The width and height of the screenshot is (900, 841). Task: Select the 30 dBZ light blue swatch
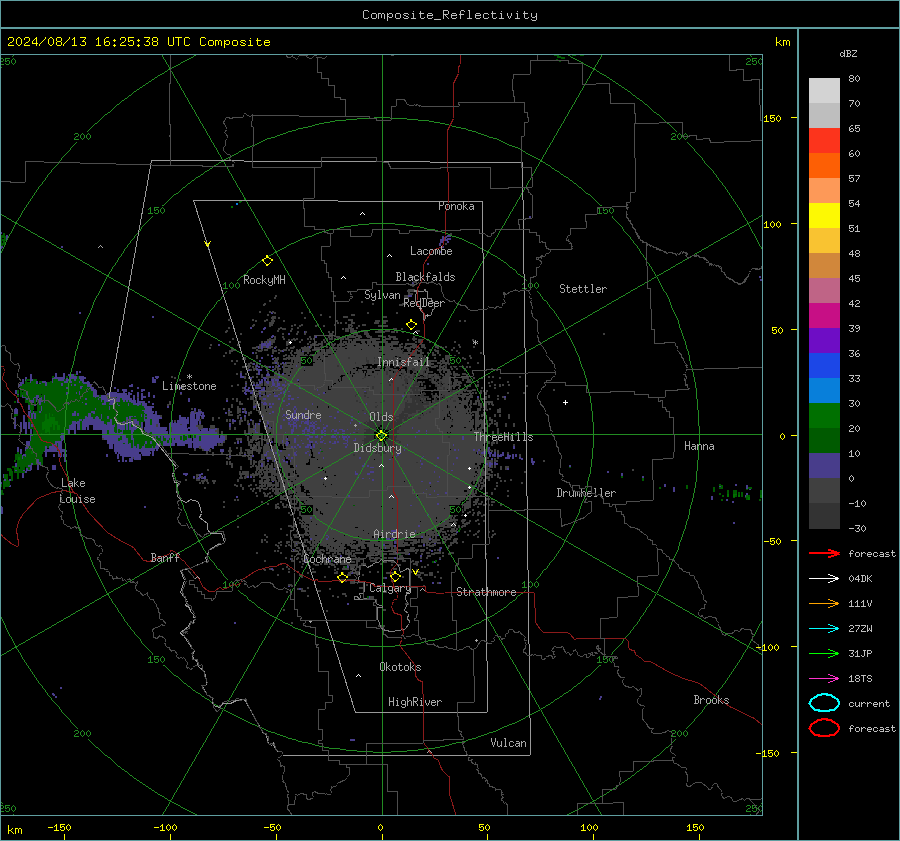point(824,390)
